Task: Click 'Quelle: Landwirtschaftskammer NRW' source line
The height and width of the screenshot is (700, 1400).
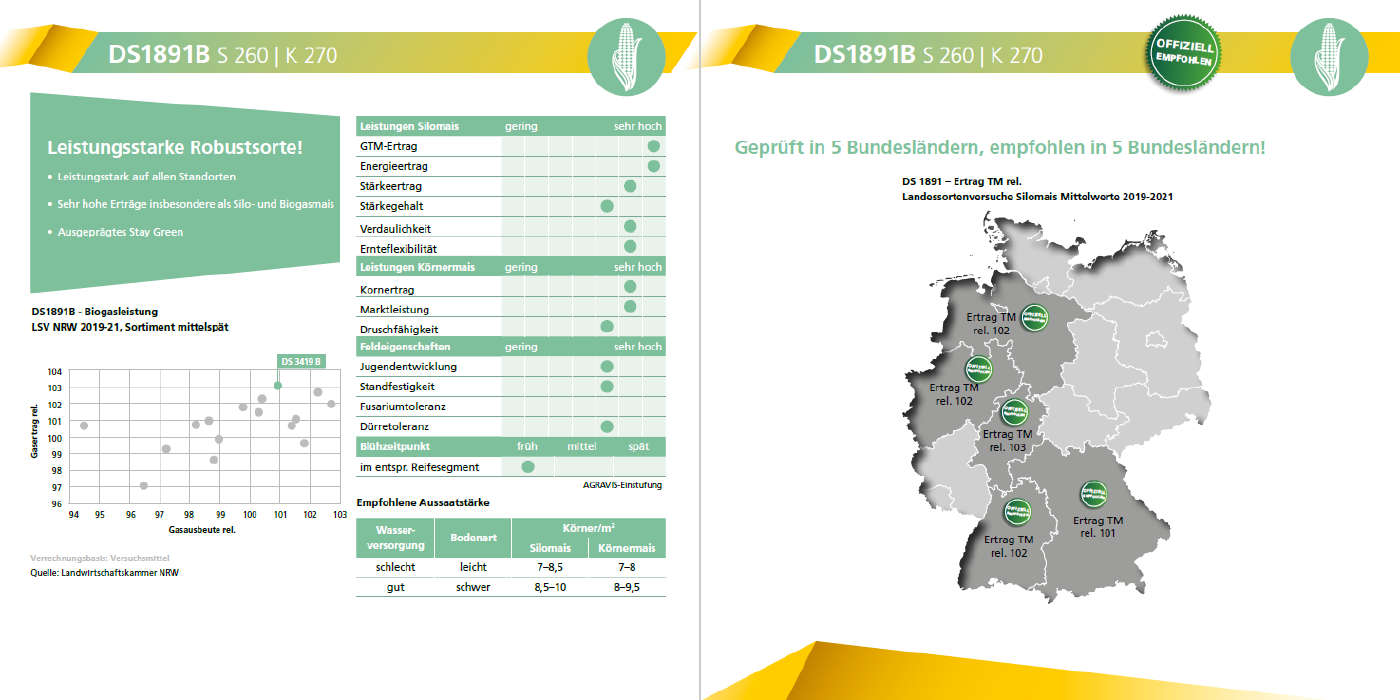Action: (x=105, y=573)
